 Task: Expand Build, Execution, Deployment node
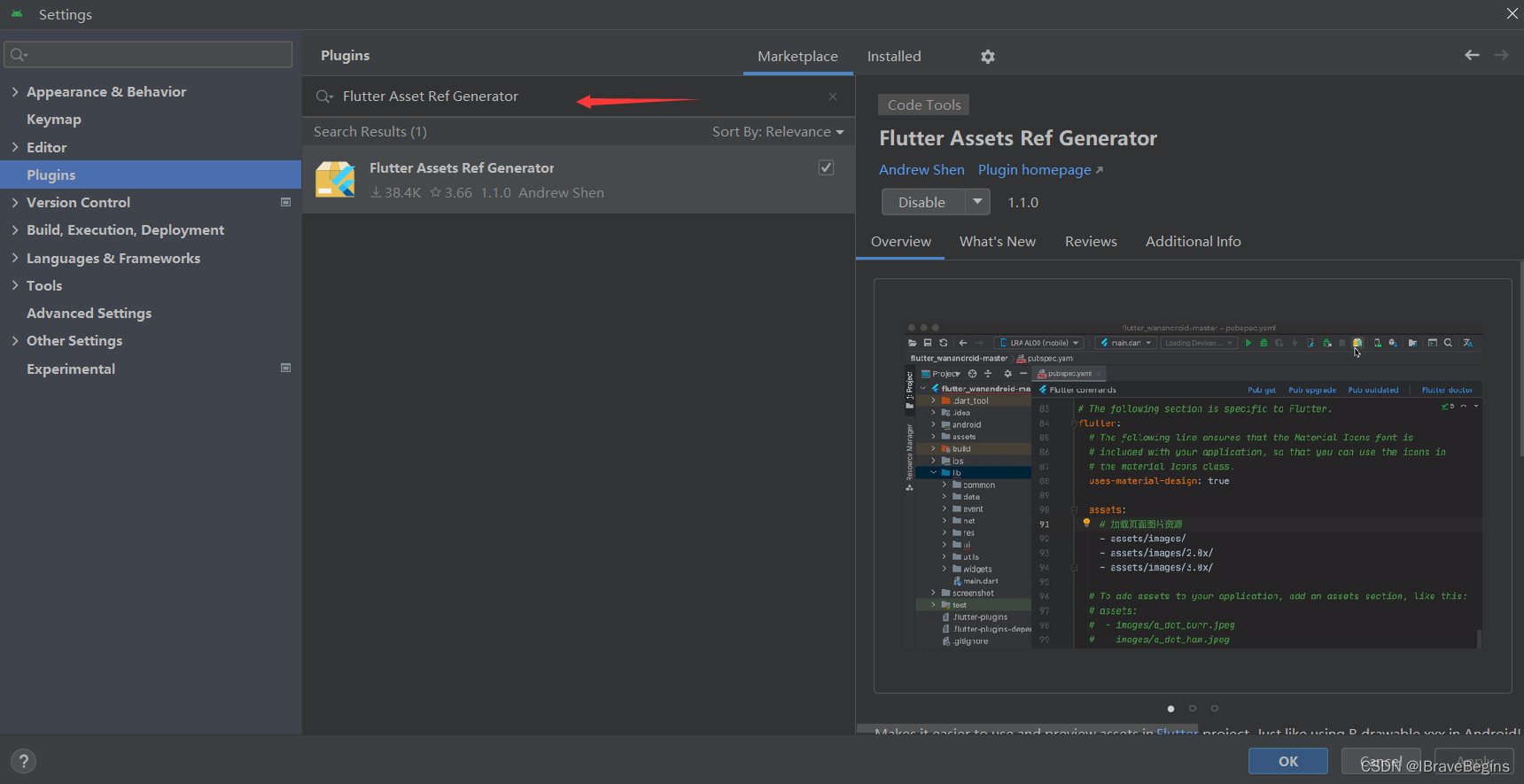[x=15, y=229]
